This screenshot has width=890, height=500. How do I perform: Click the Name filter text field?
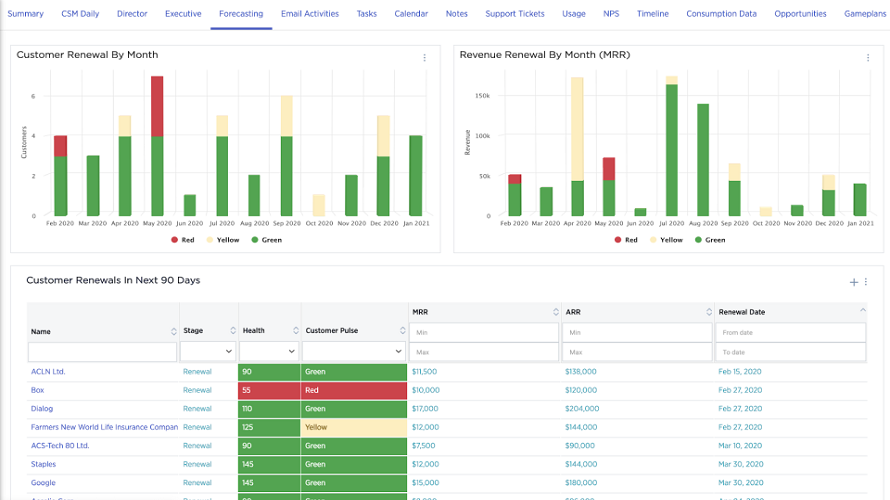coord(103,352)
